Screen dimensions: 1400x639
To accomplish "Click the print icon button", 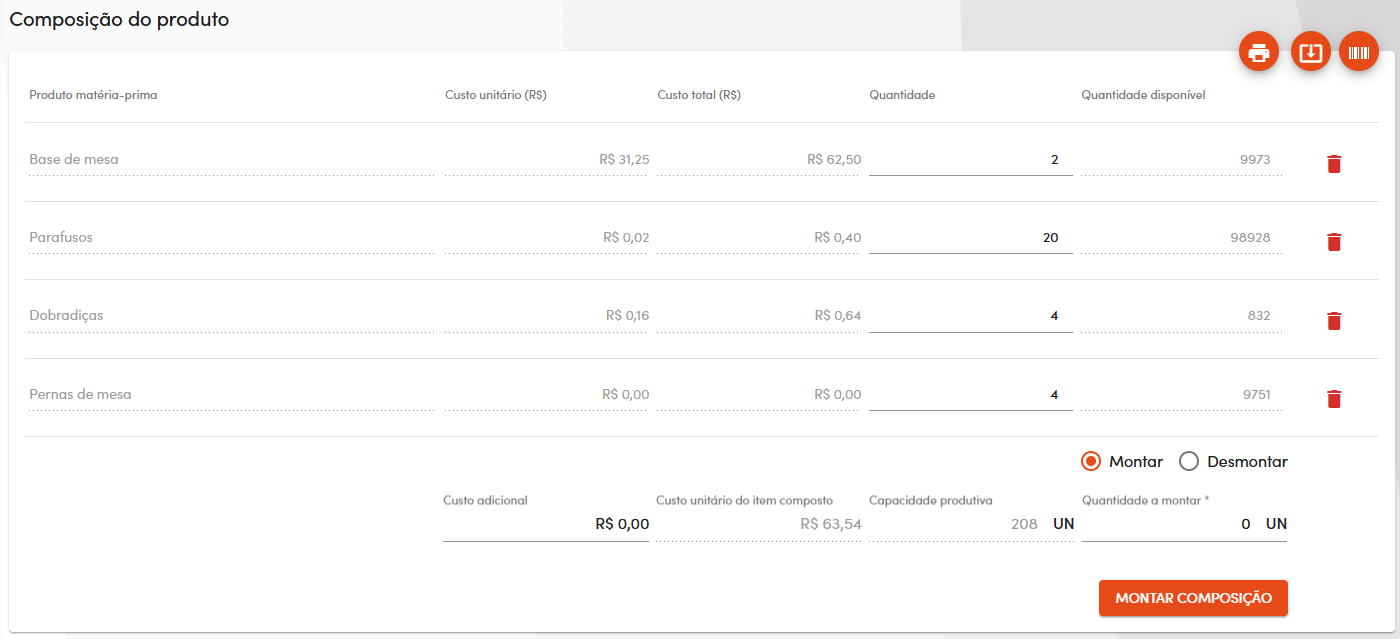I will coord(1259,52).
